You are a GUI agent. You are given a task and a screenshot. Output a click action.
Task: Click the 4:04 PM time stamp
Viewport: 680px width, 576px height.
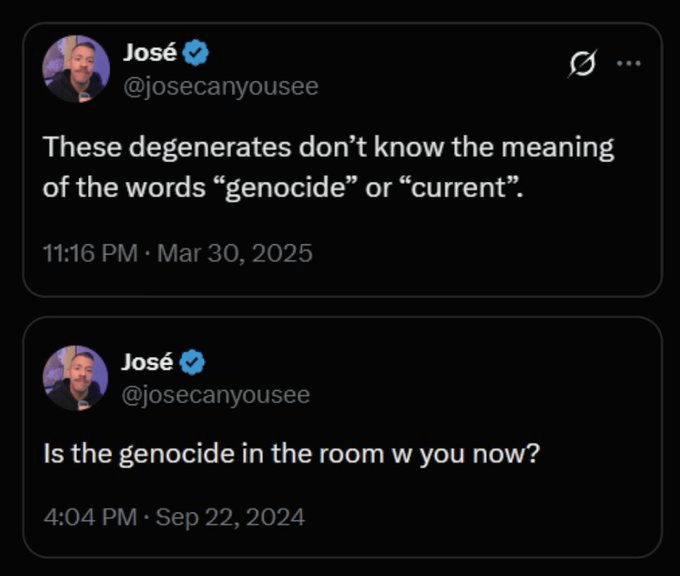click(x=90, y=517)
